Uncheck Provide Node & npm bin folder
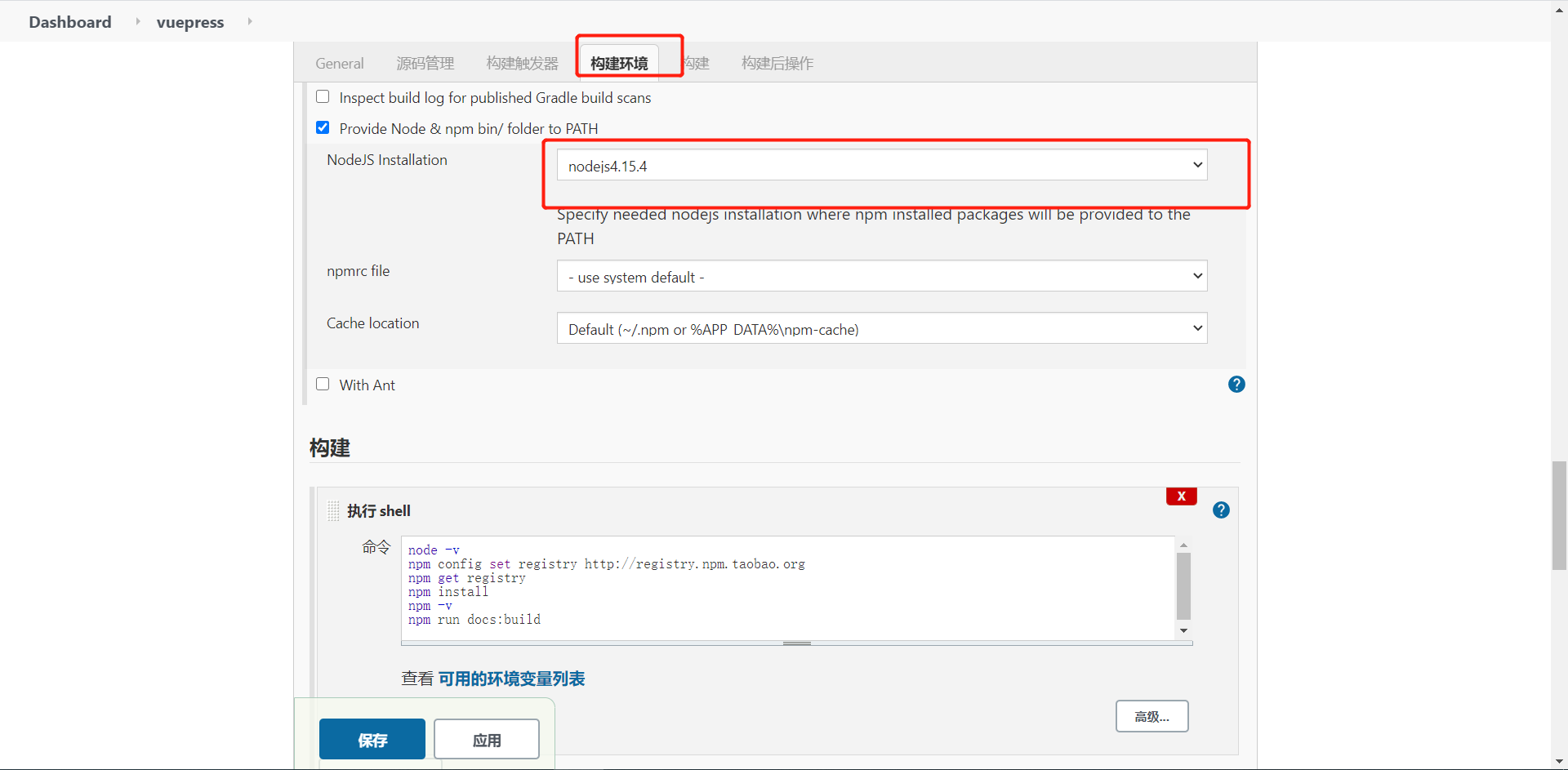 point(323,127)
